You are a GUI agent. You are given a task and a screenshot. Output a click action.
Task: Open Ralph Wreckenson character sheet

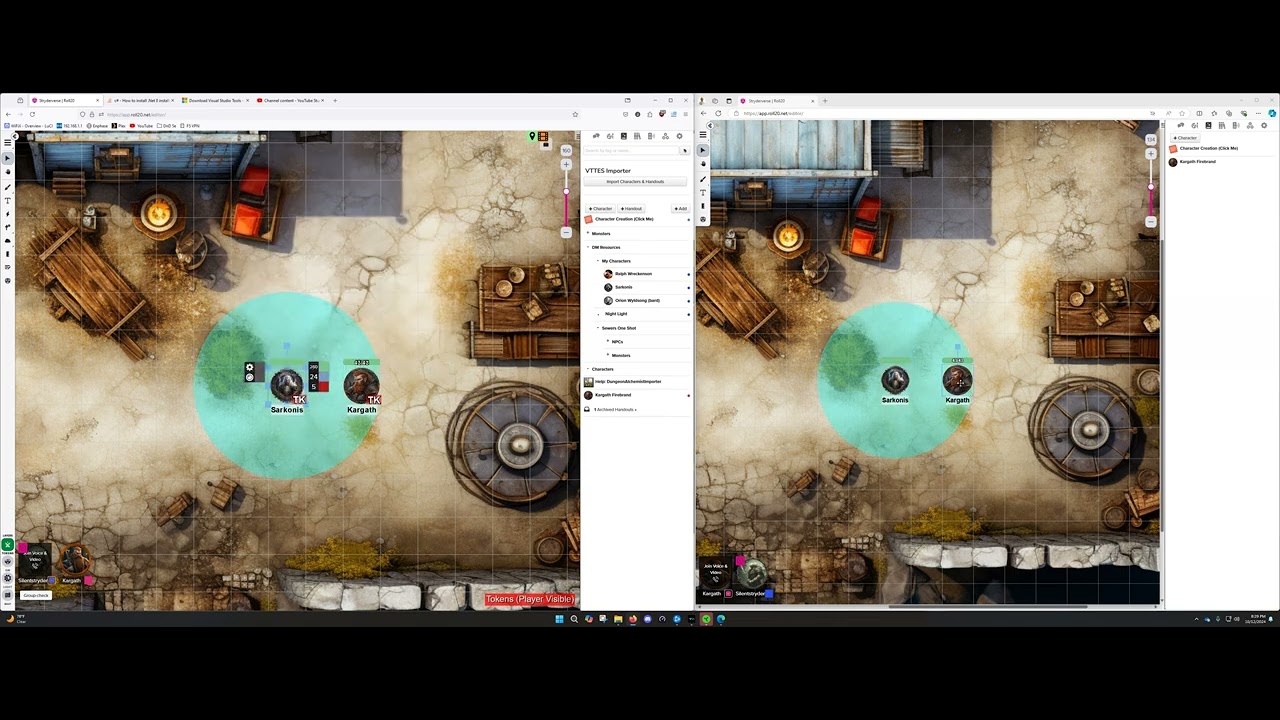[632, 274]
